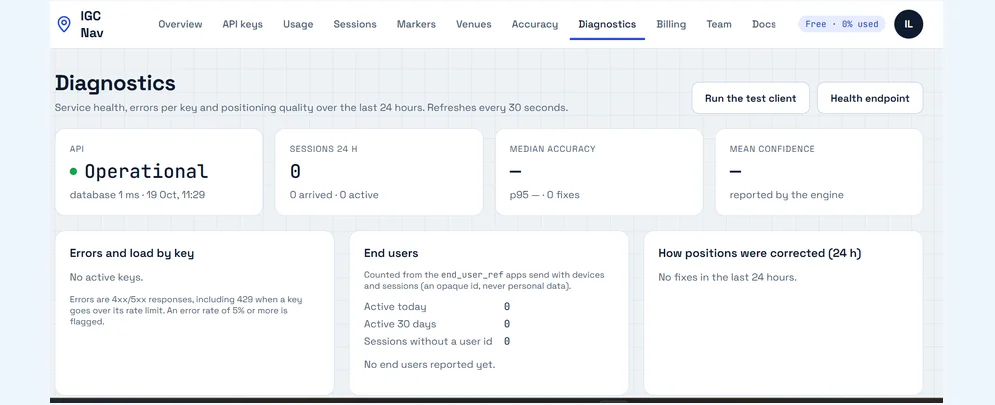Image resolution: width=995 pixels, height=405 pixels.
Task: Click the Diagnostics page heading
Action: click(x=115, y=83)
